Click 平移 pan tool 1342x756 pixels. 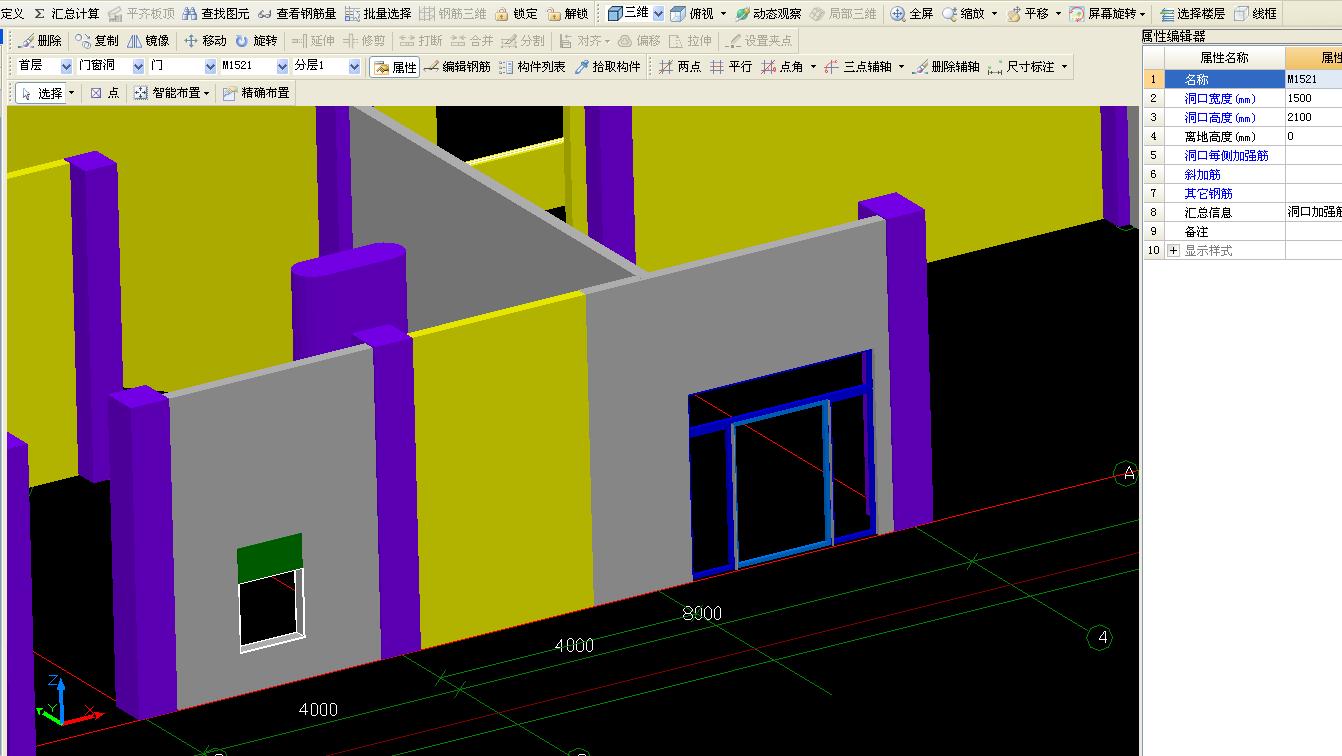coord(1027,14)
